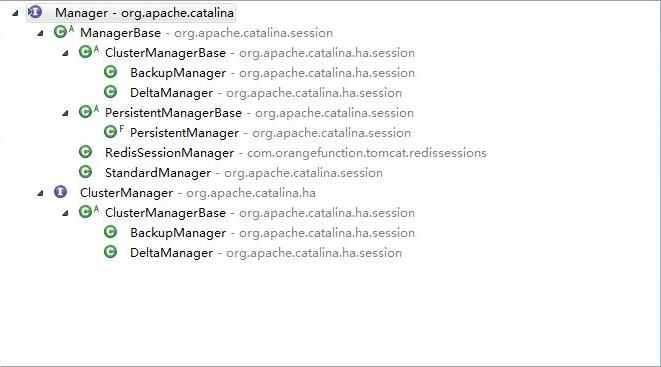Select PersistentManager class entry

point(185,133)
